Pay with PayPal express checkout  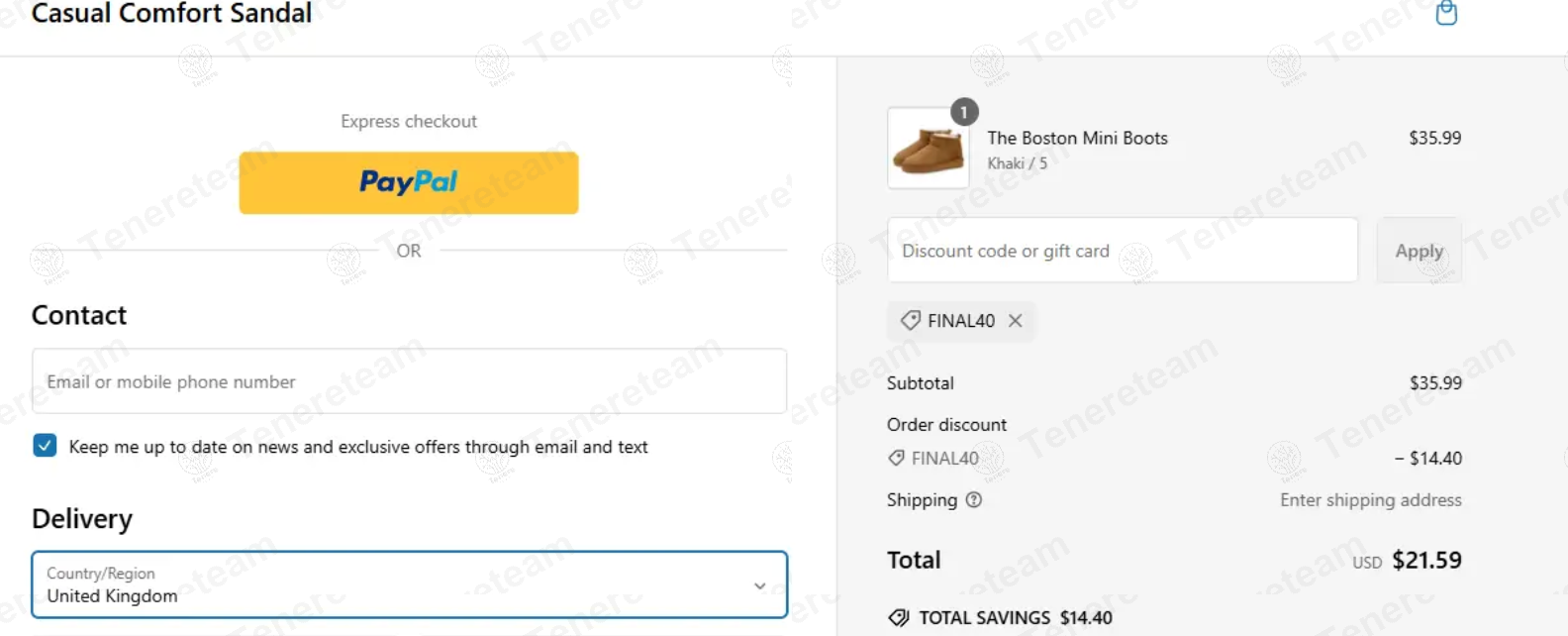click(x=409, y=182)
